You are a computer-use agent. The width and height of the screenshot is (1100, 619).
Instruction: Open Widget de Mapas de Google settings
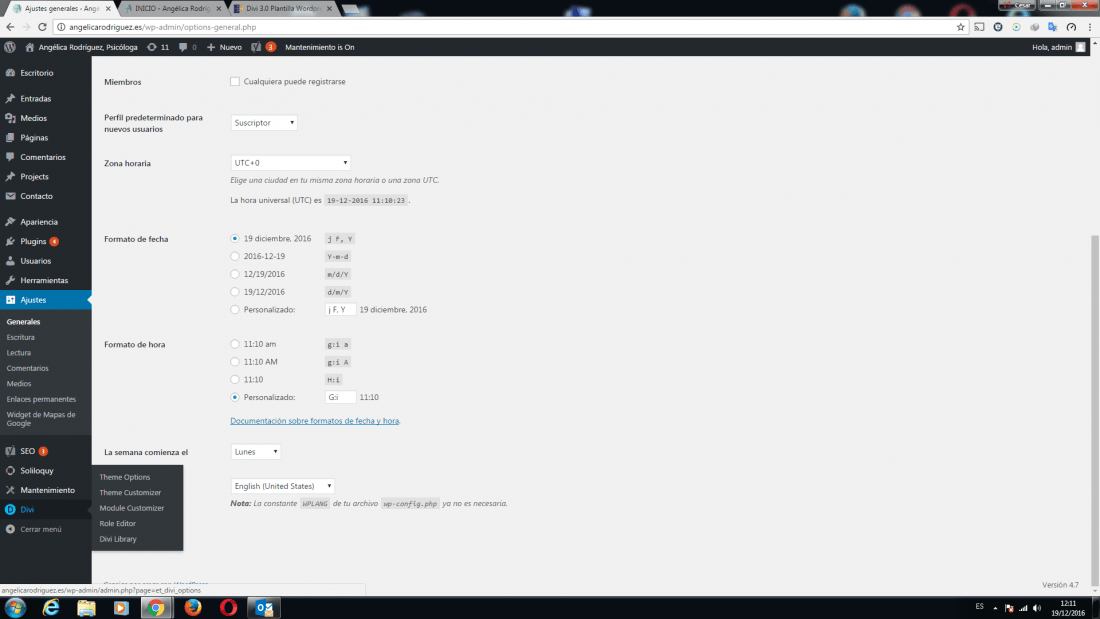(x=41, y=419)
